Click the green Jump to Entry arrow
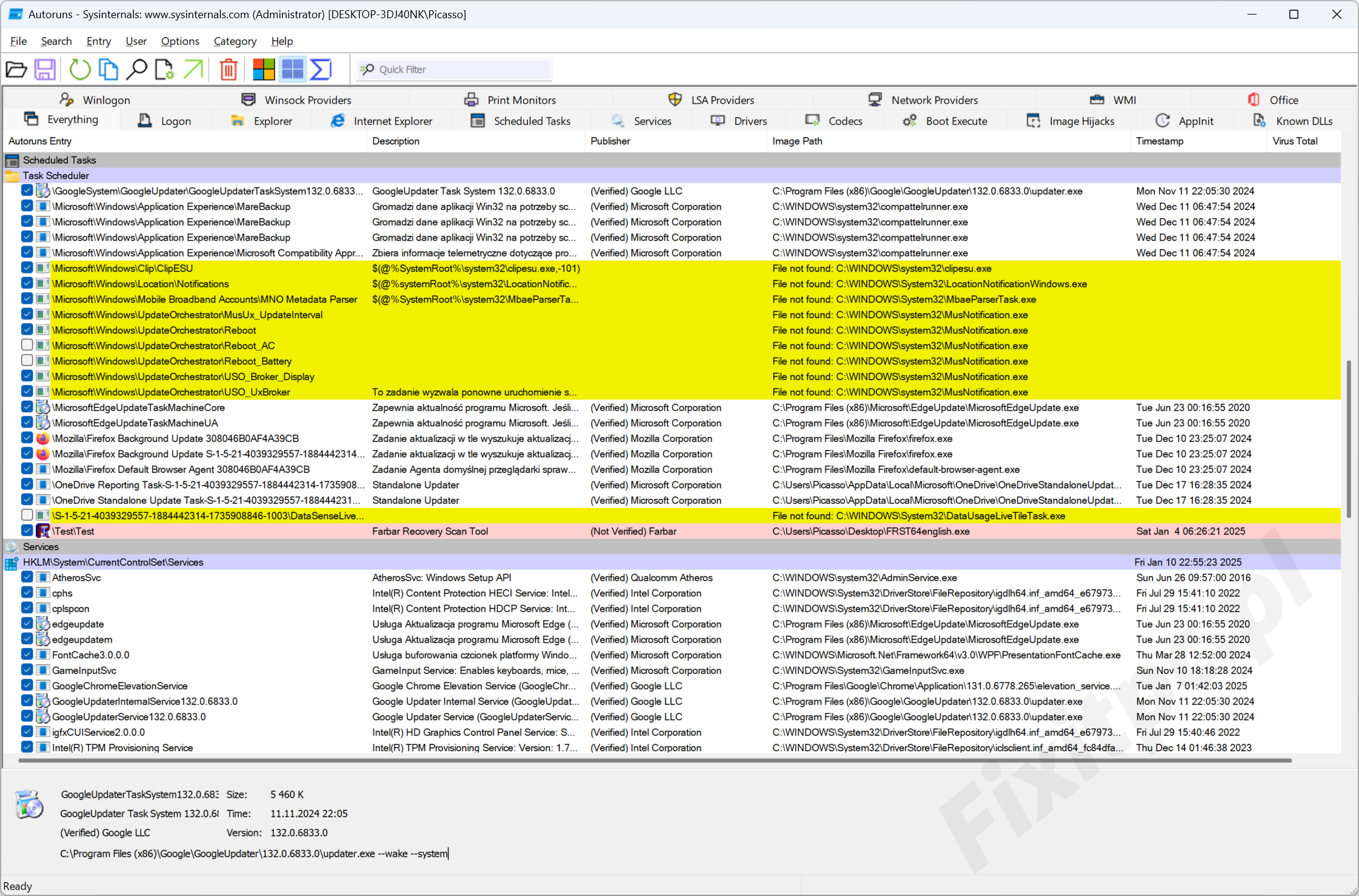 tap(193, 70)
